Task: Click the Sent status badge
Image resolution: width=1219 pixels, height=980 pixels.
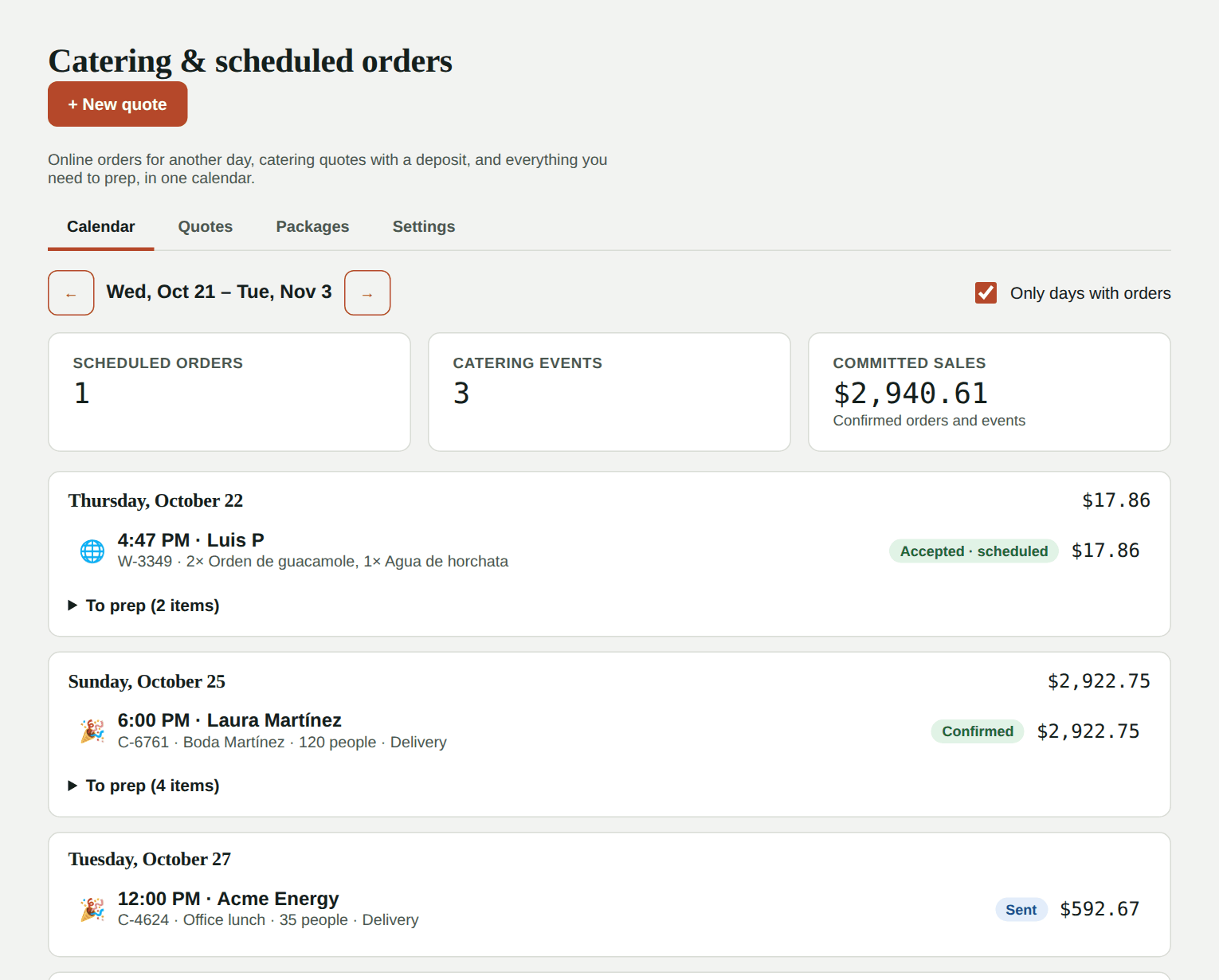Action: [1021, 910]
